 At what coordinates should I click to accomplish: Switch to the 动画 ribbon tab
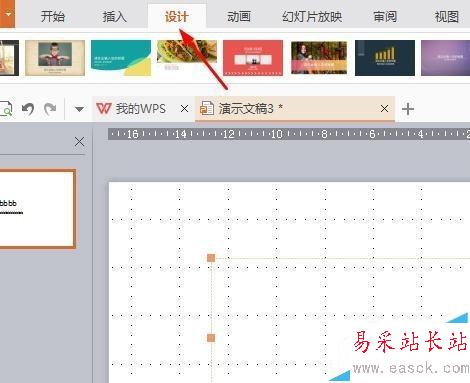pos(239,16)
